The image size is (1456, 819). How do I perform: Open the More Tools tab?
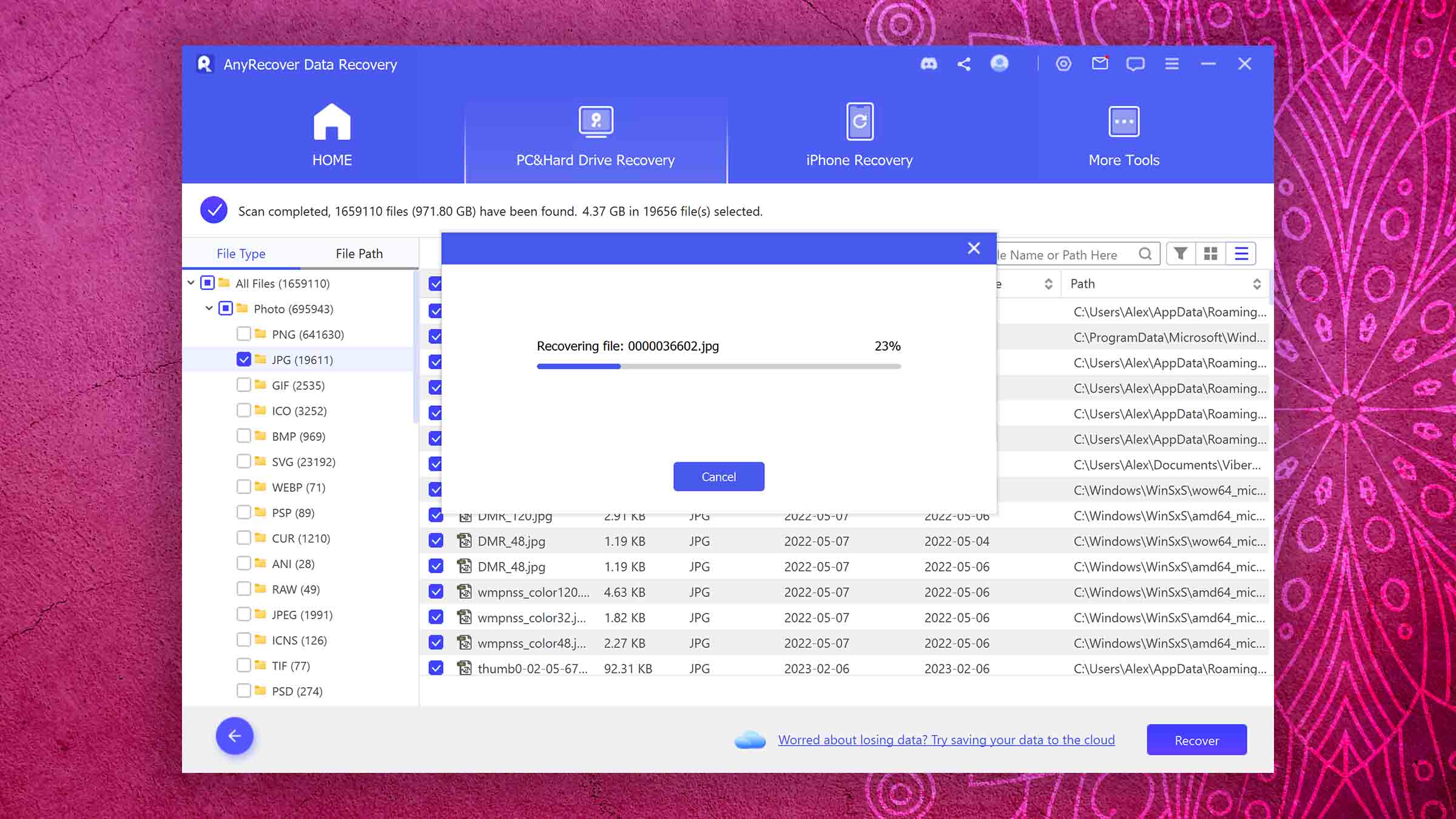tap(1124, 136)
